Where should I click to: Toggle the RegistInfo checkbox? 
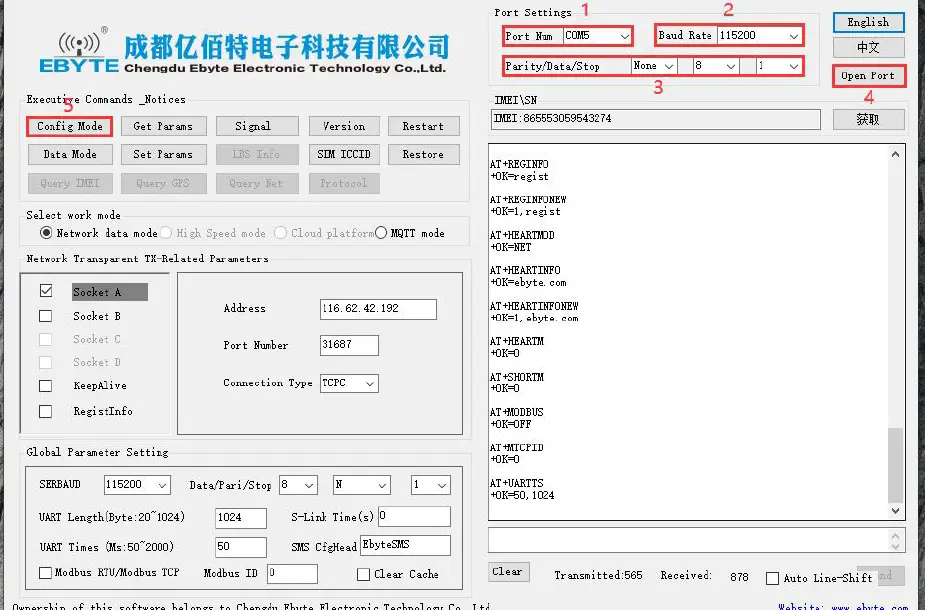pos(45,411)
